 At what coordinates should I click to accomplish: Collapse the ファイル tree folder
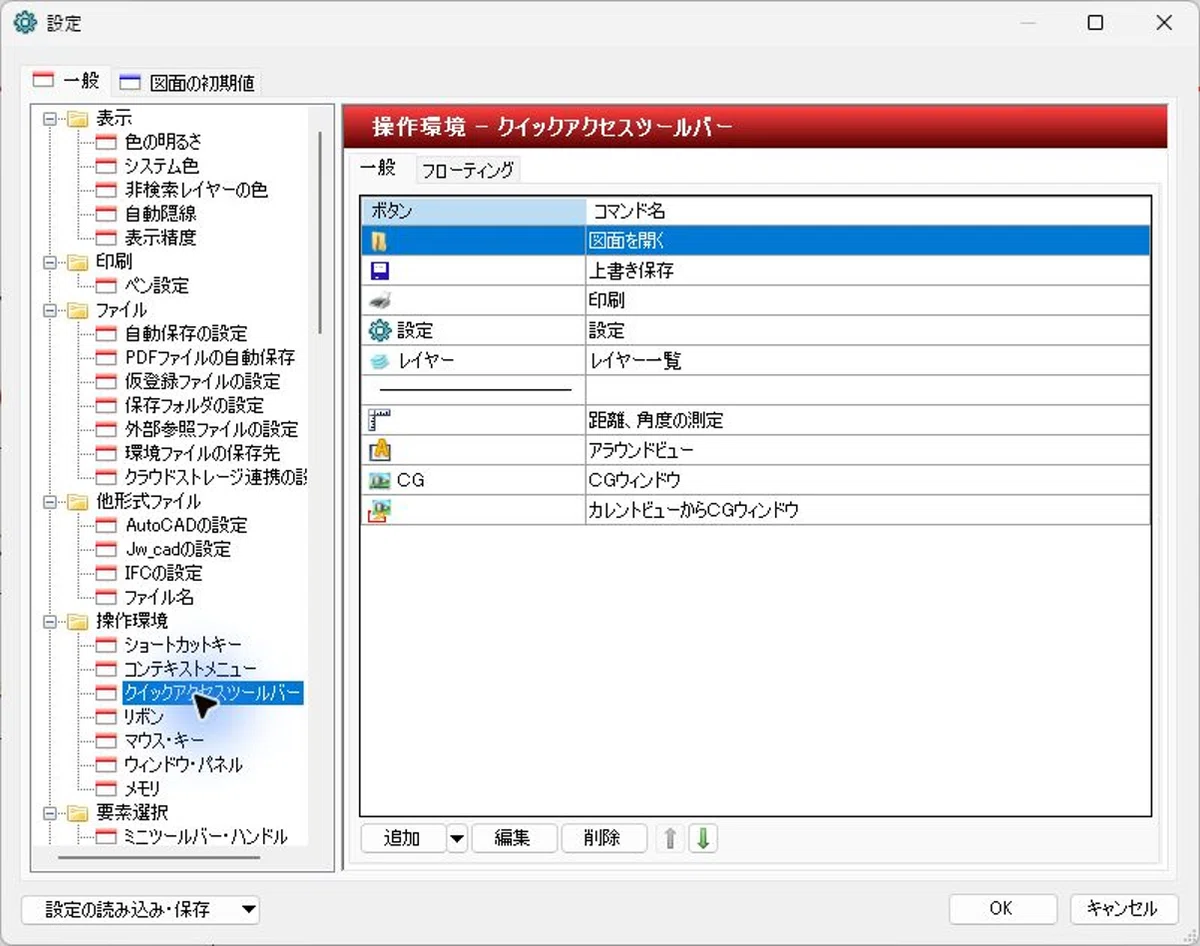[x=50, y=311]
